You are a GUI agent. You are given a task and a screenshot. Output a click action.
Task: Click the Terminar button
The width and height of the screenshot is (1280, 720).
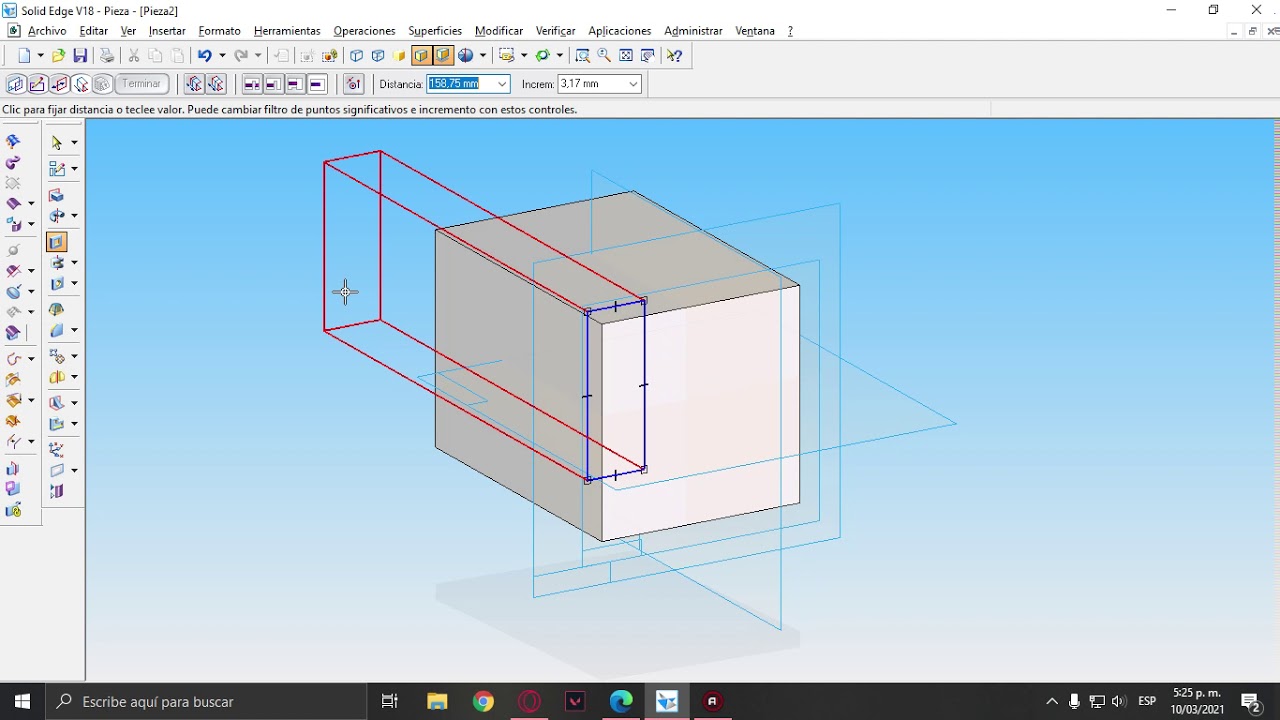coord(142,84)
